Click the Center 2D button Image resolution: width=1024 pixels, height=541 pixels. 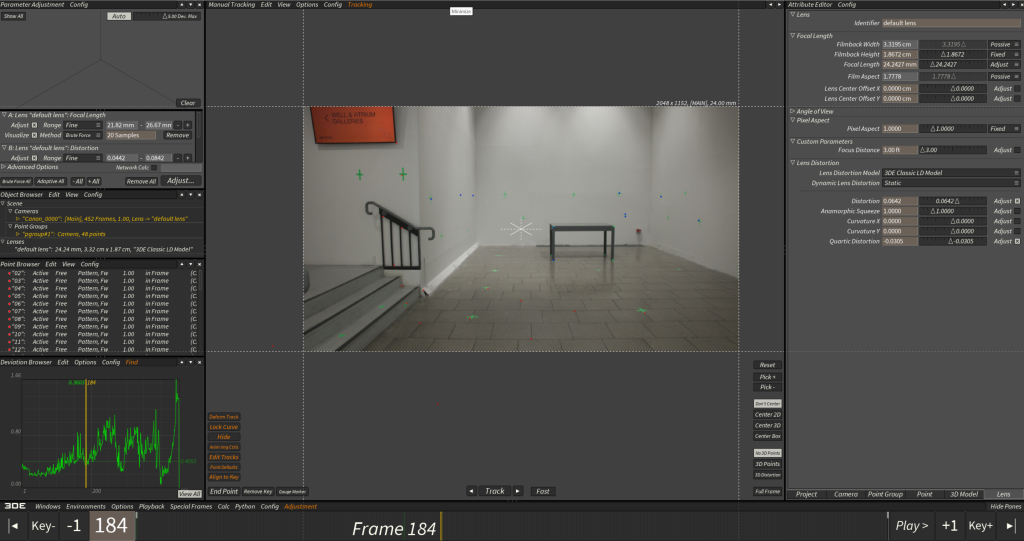pos(767,415)
